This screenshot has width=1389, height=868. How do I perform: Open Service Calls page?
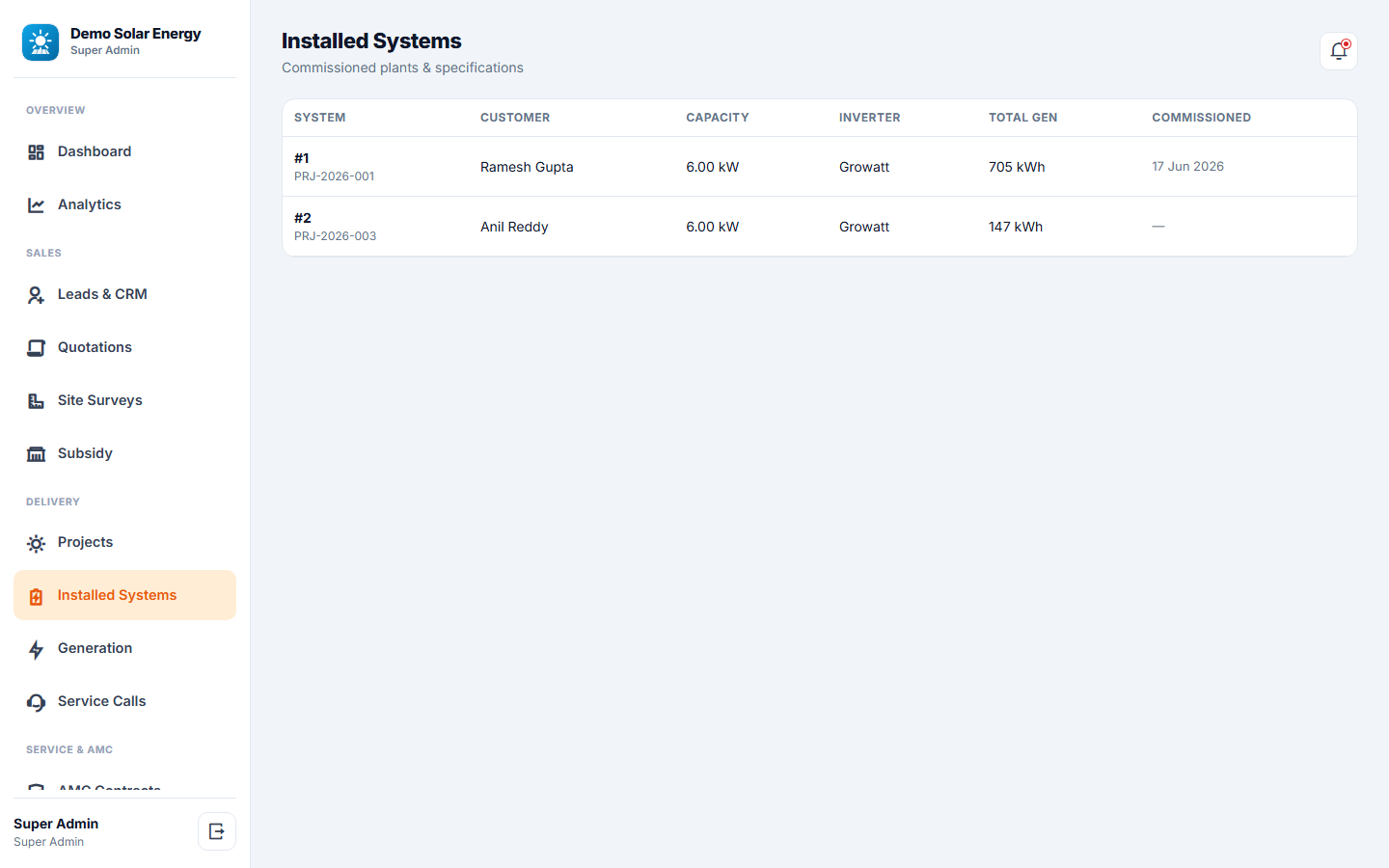coord(124,701)
